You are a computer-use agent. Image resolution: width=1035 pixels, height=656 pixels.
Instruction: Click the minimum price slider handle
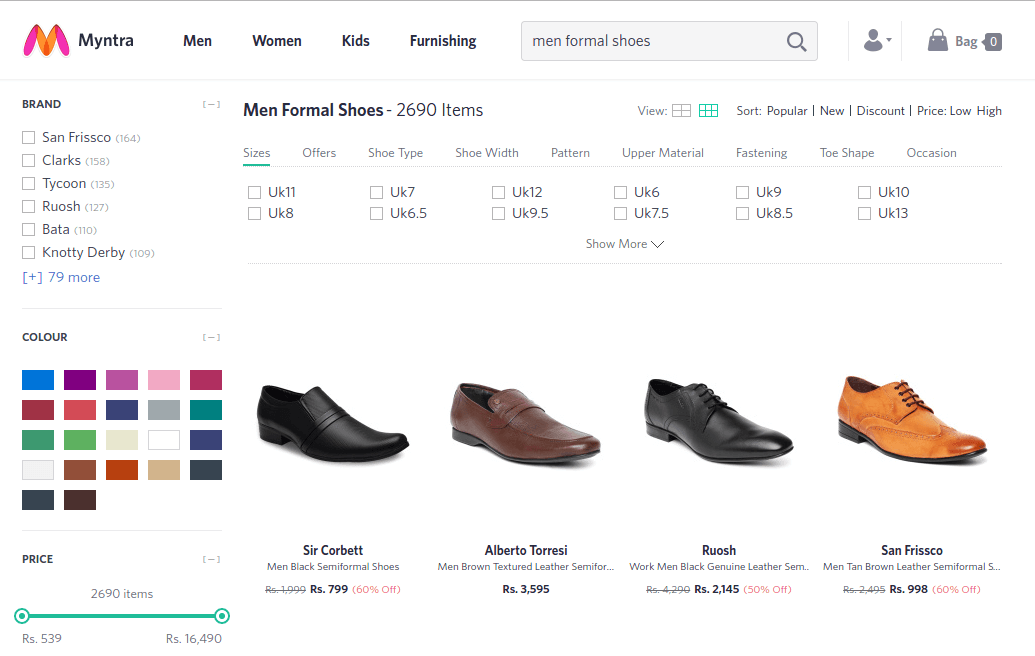click(x=22, y=616)
